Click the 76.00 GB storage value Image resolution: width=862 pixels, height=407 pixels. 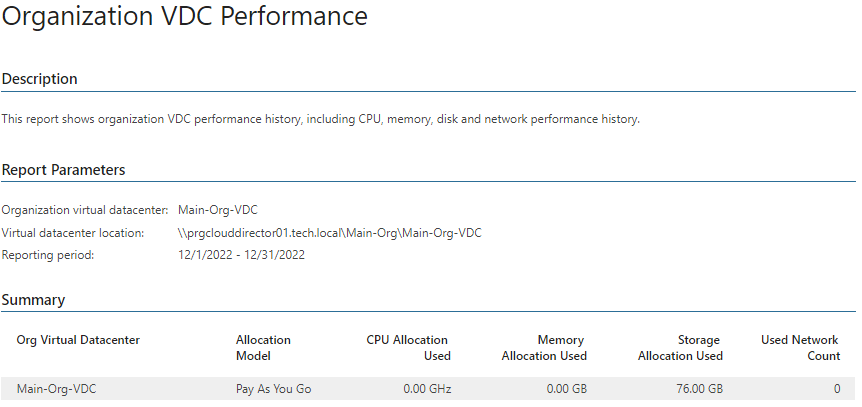coord(699,389)
